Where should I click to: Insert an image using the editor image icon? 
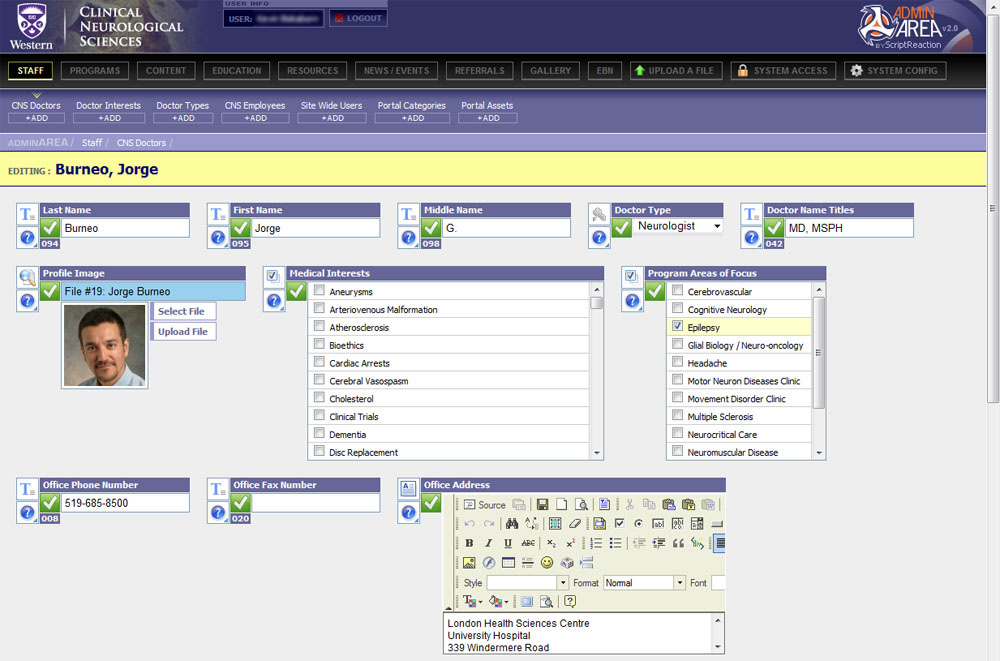[469, 563]
